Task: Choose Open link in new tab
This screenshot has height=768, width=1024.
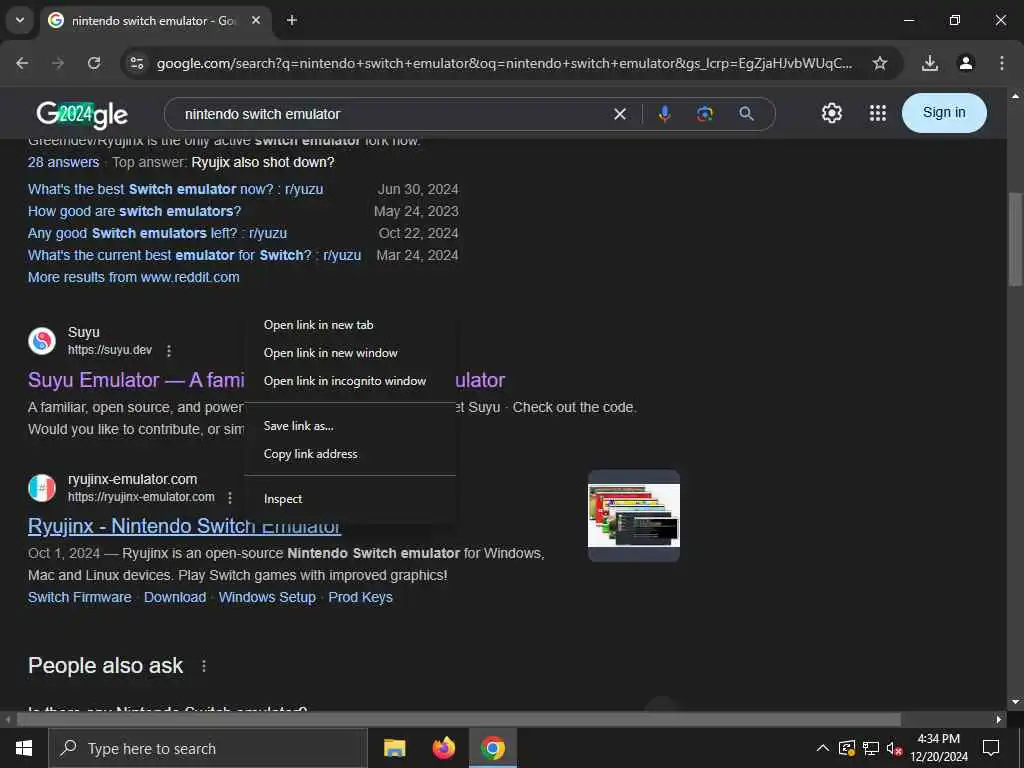Action: click(350, 325)
